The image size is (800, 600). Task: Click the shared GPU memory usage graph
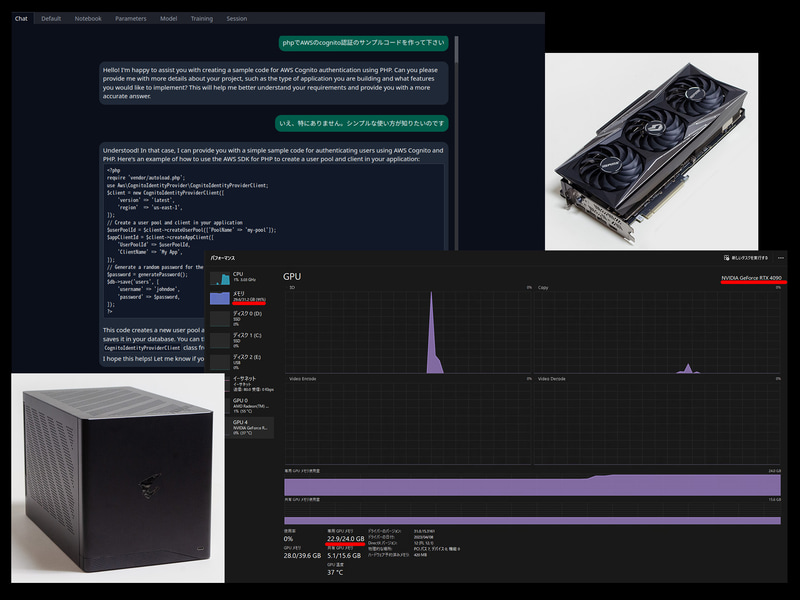532,513
